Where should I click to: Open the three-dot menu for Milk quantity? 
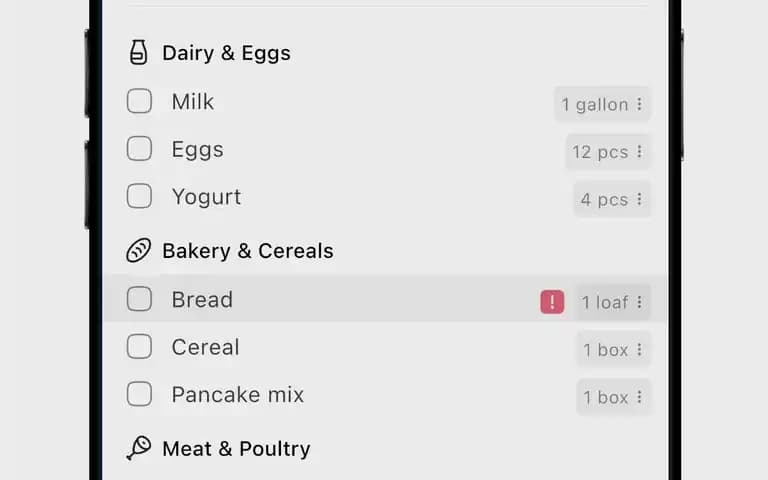pyautogui.click(x=639, y=104)
